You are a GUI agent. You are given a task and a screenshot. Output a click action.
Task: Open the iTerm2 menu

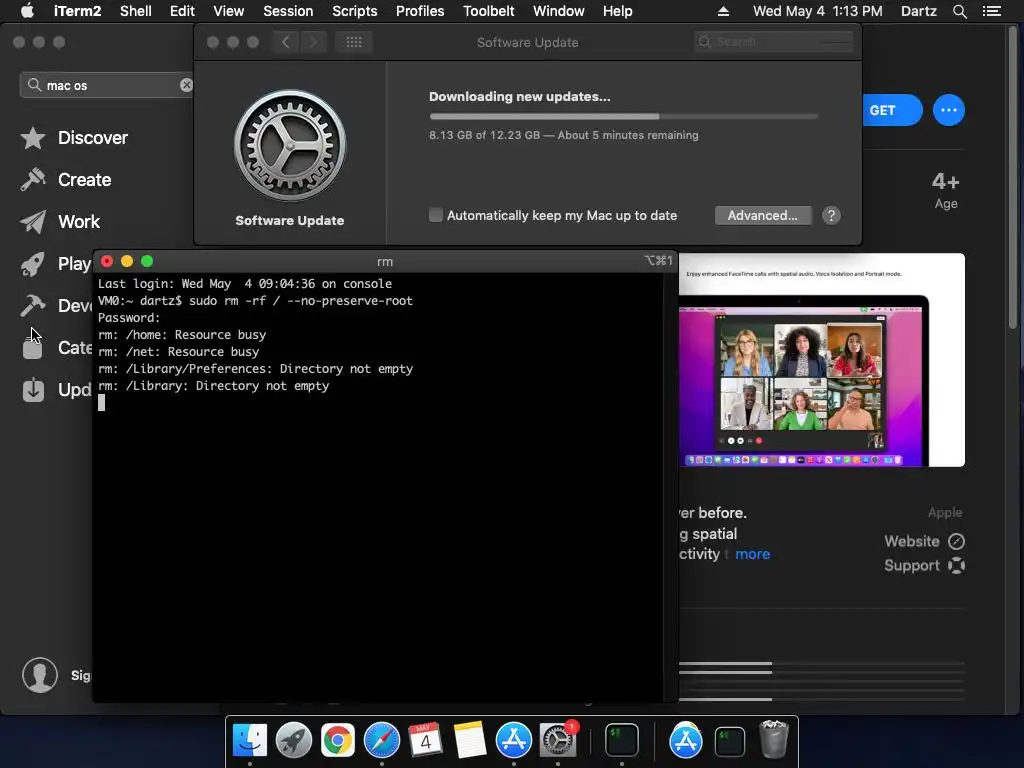pyautogui.click(x=76, y=11)
